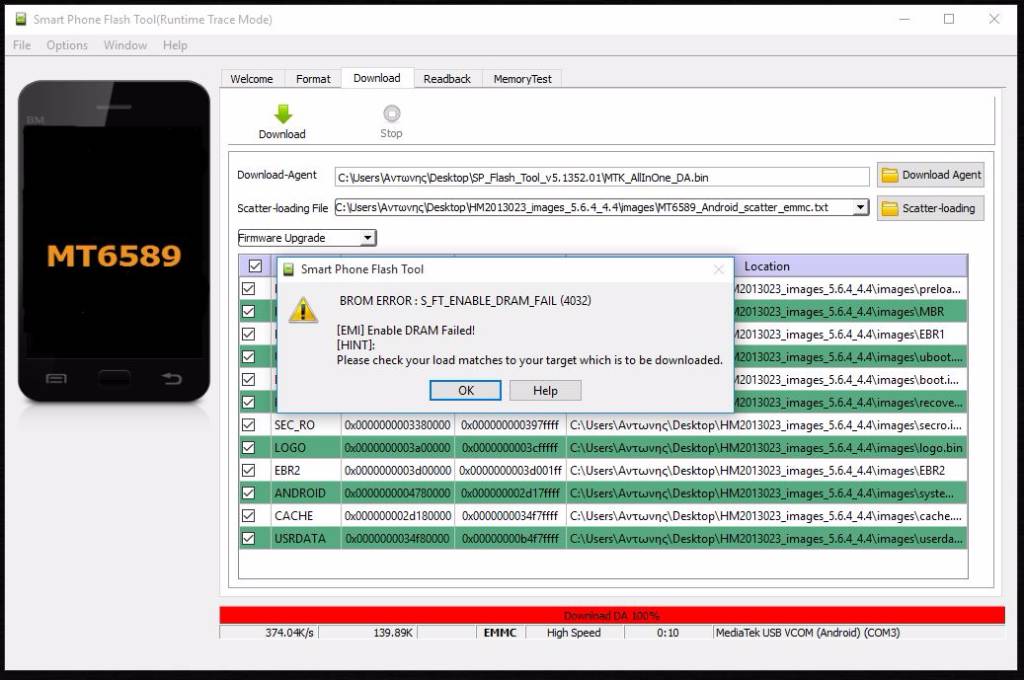Viewport: 1024px width, 680px height.
Task: Toggle the select-all checkbox in the table header
Action: (x=254, y=266)
